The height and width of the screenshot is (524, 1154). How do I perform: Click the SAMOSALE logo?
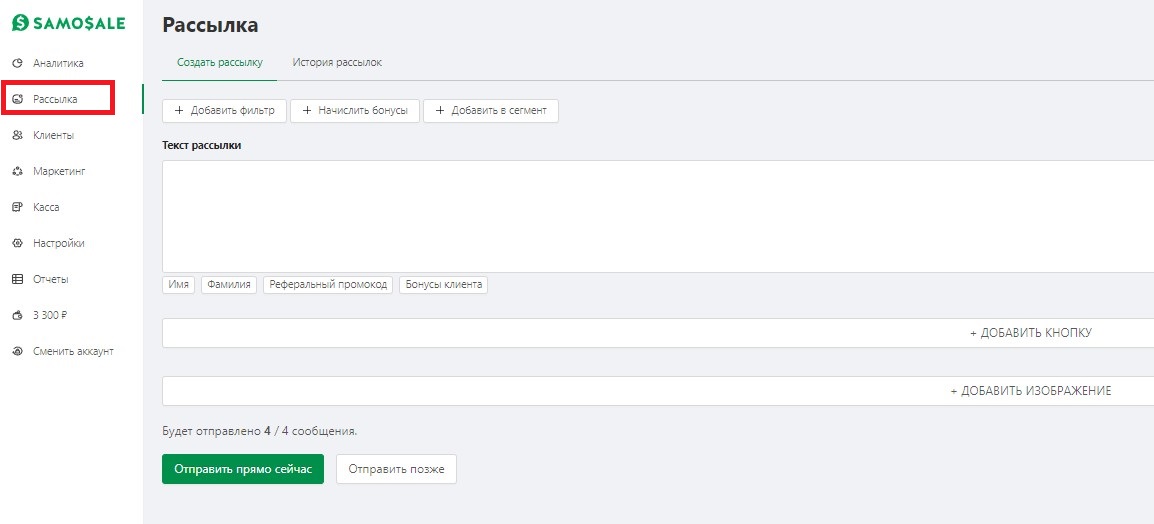point(69,24)
